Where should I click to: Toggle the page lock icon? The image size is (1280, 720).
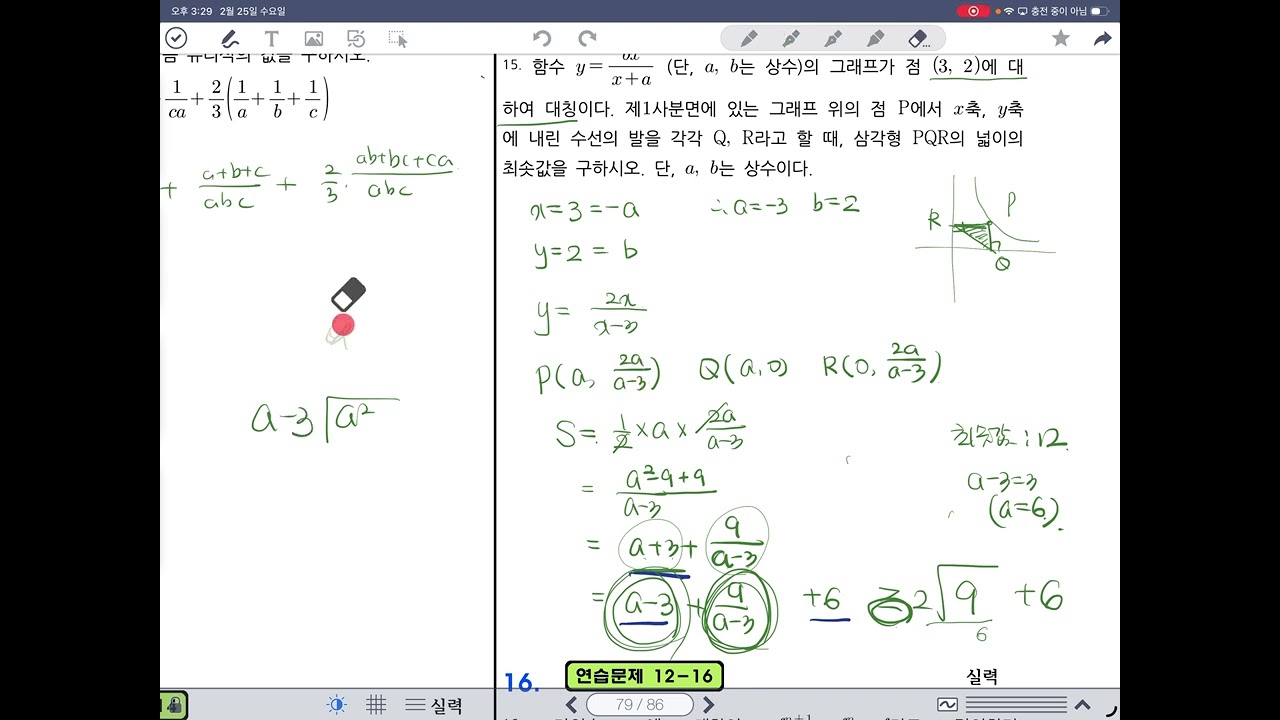point(174,705)
